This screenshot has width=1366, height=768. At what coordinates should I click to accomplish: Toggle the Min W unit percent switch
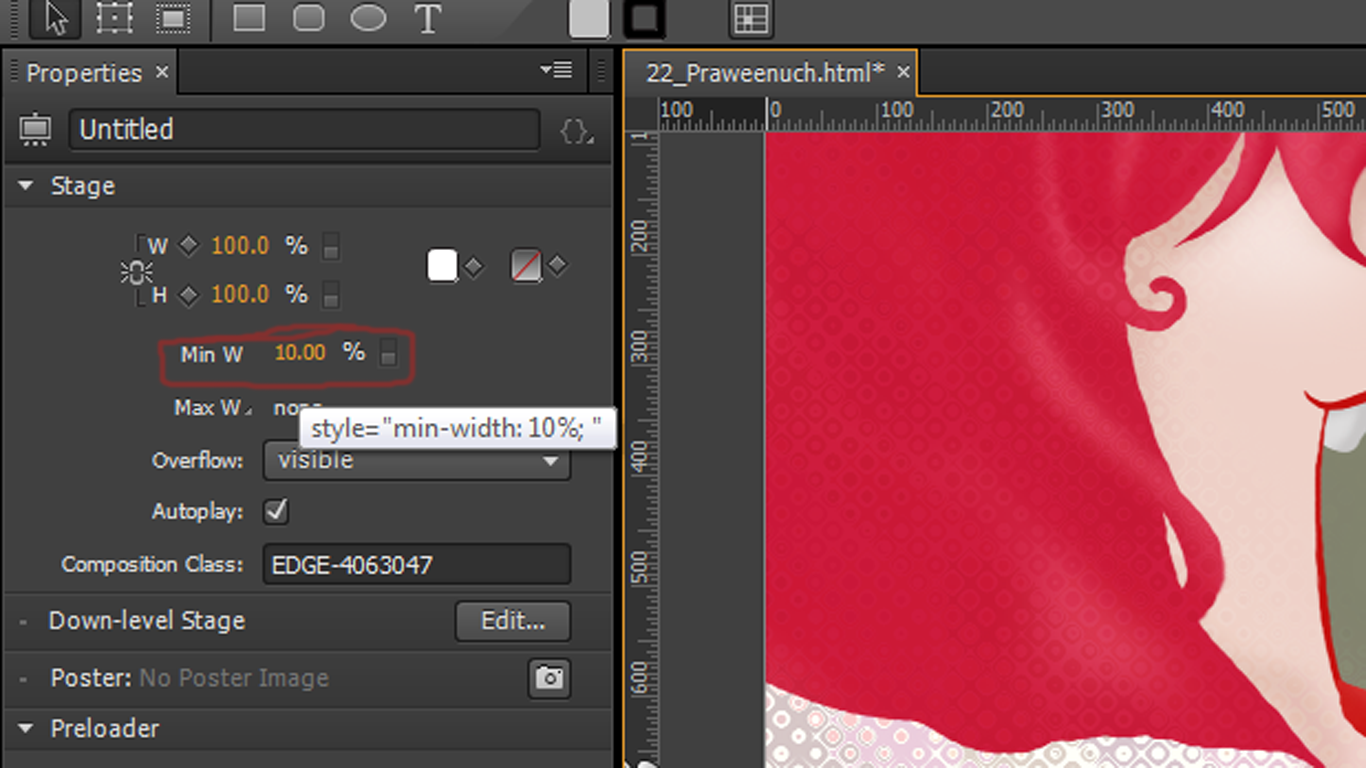coord(388,352)
